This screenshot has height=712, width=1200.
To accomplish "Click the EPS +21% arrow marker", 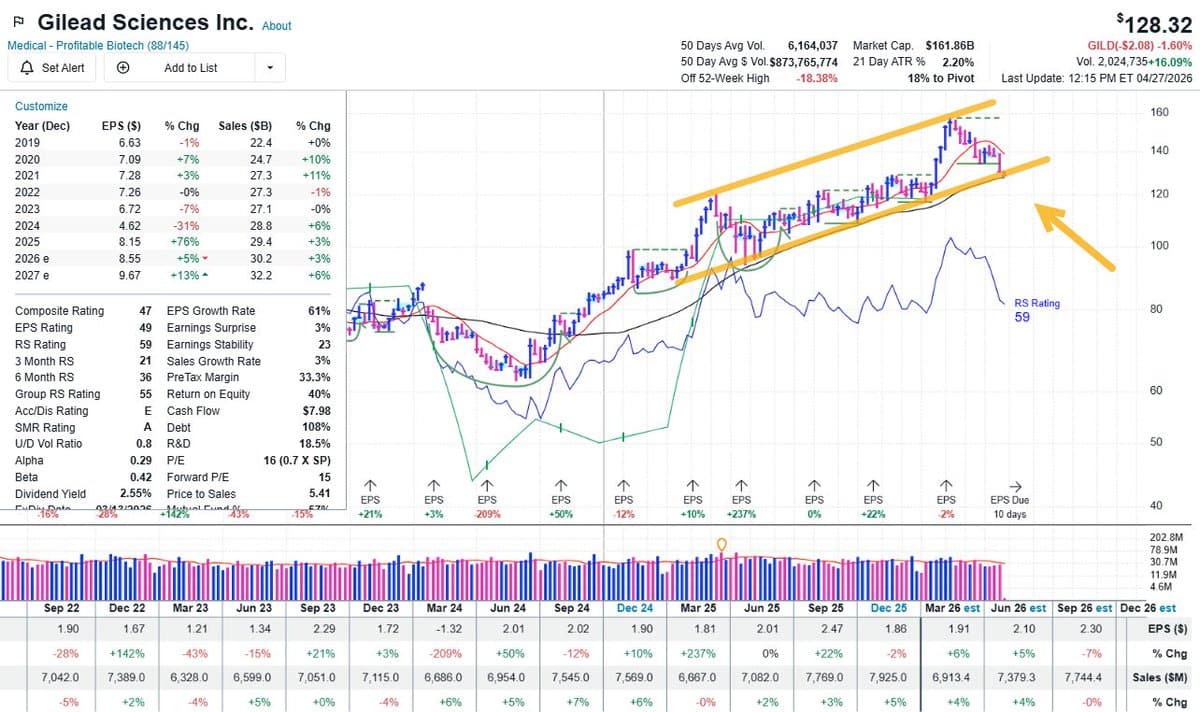I will point(370,484).
